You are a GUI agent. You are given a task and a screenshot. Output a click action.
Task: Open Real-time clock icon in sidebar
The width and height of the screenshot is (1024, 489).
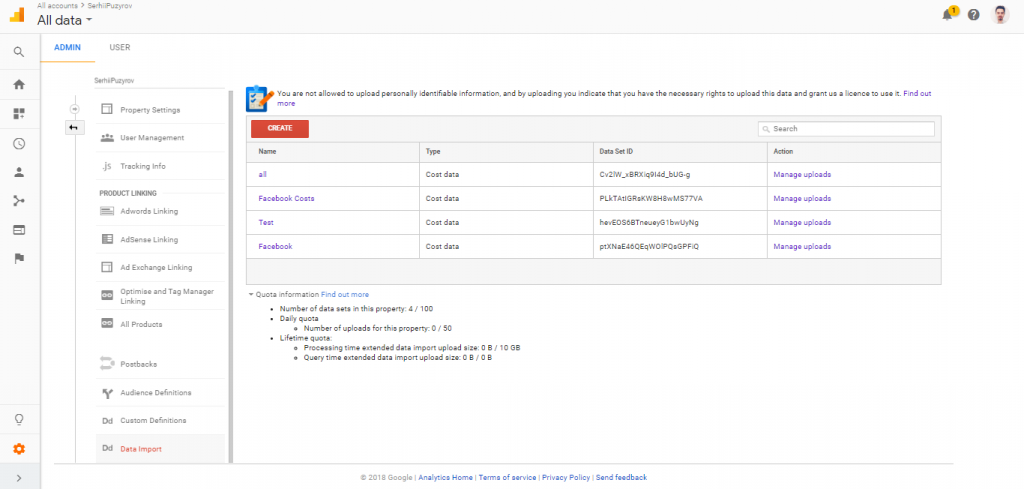(x=19, y=144)
